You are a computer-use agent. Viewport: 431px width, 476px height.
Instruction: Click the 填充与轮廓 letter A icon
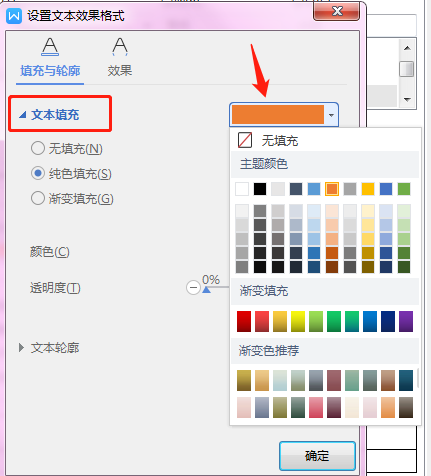50,46
